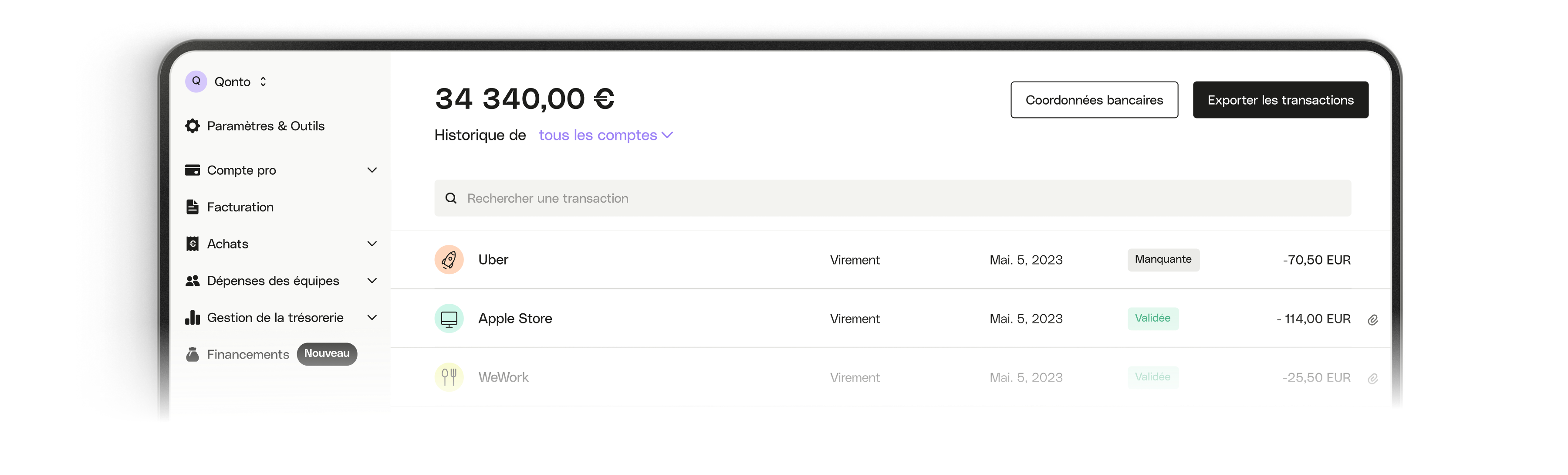The image size is (1568, 475).
Task: Switch organization with the Qonto selector arrows
Action: pyautogui.click(x=263, y=81)
